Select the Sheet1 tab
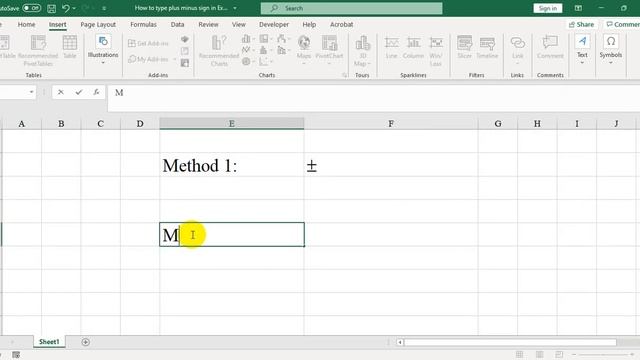This screenshot has width=640, height=360. click(49, 342)
